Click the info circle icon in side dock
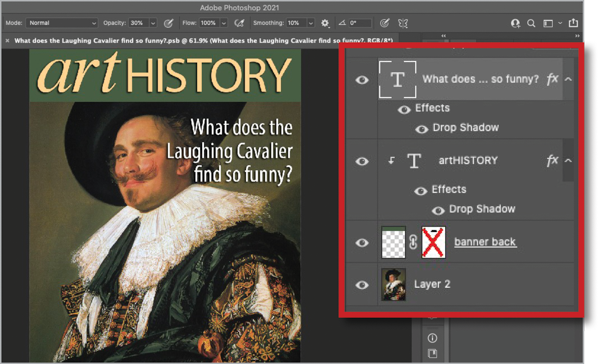 click(x=432, y=338)
